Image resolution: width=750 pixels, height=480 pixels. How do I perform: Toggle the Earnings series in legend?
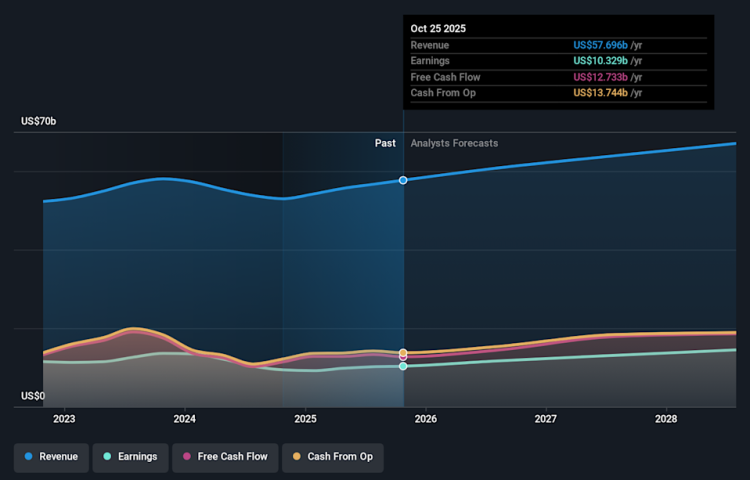point(130,457)
